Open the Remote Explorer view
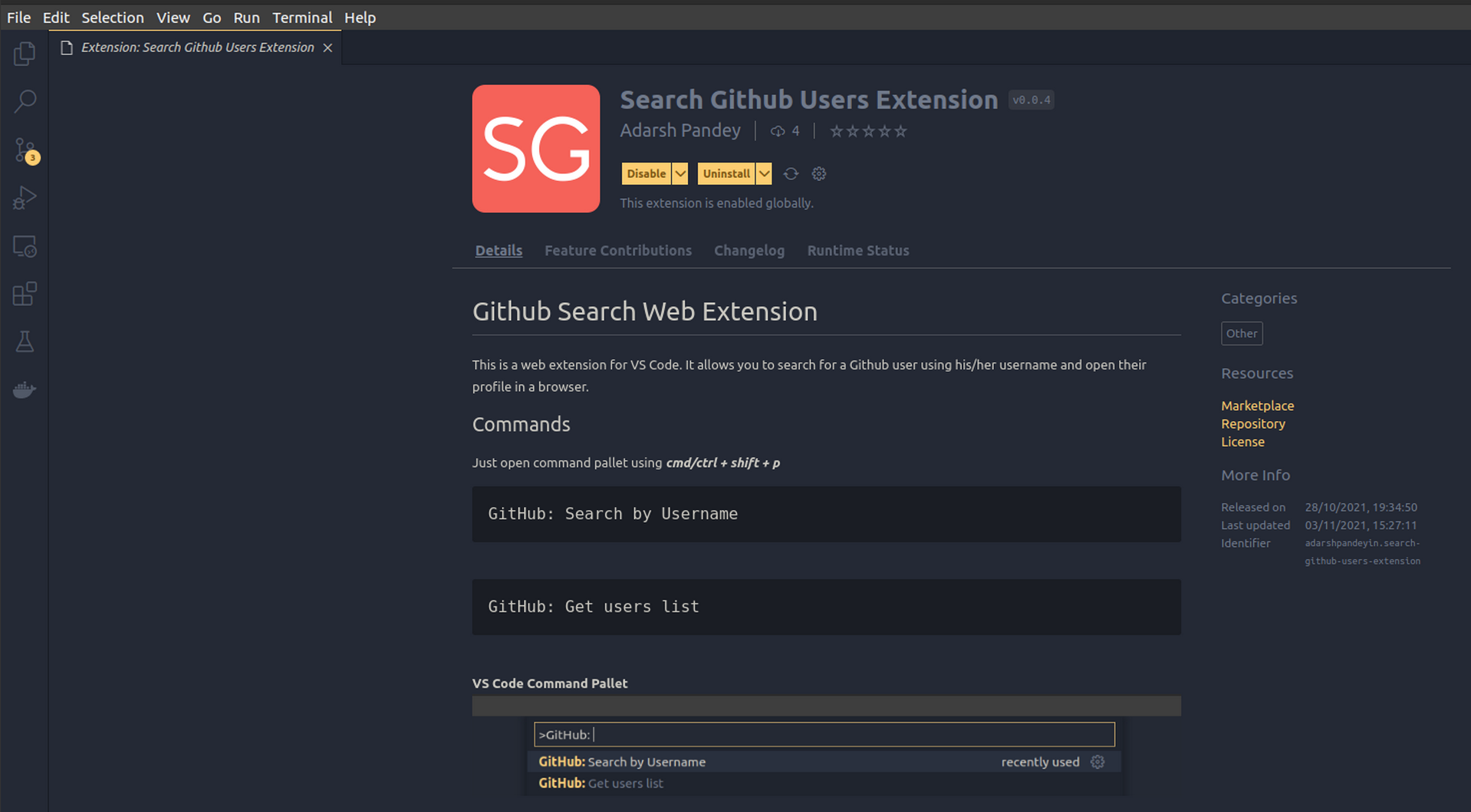Viewport: 1471px width, 812px height. [25, 246]
